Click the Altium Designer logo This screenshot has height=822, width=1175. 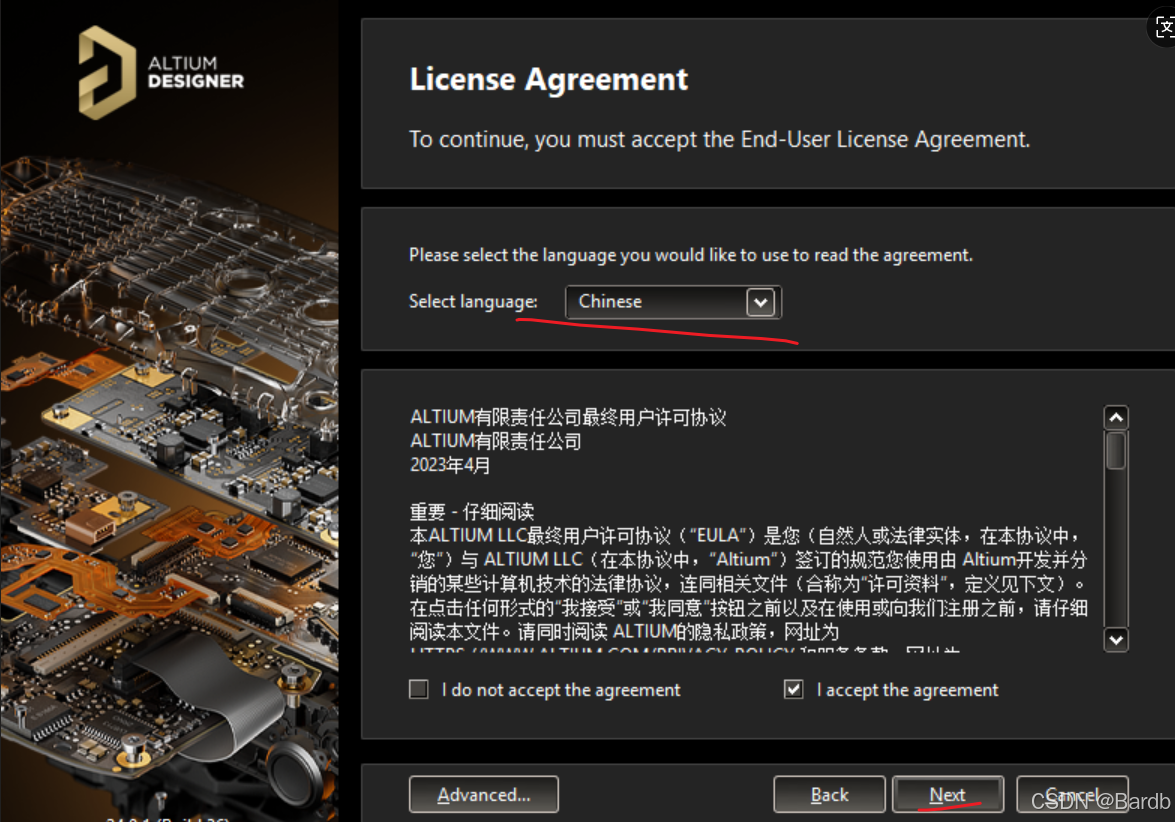[x=161, y=73]
